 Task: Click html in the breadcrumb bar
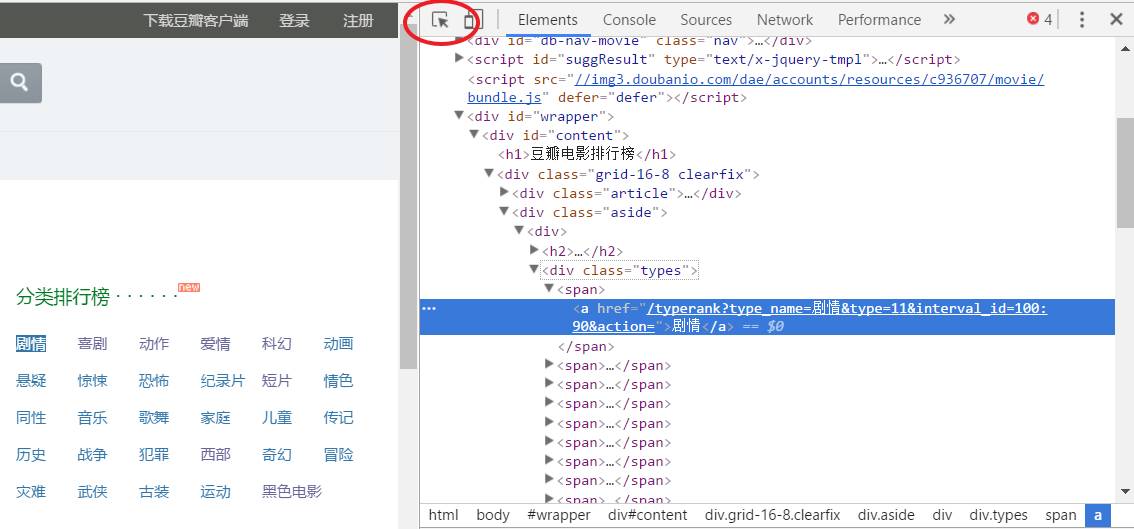pos(443,515)
